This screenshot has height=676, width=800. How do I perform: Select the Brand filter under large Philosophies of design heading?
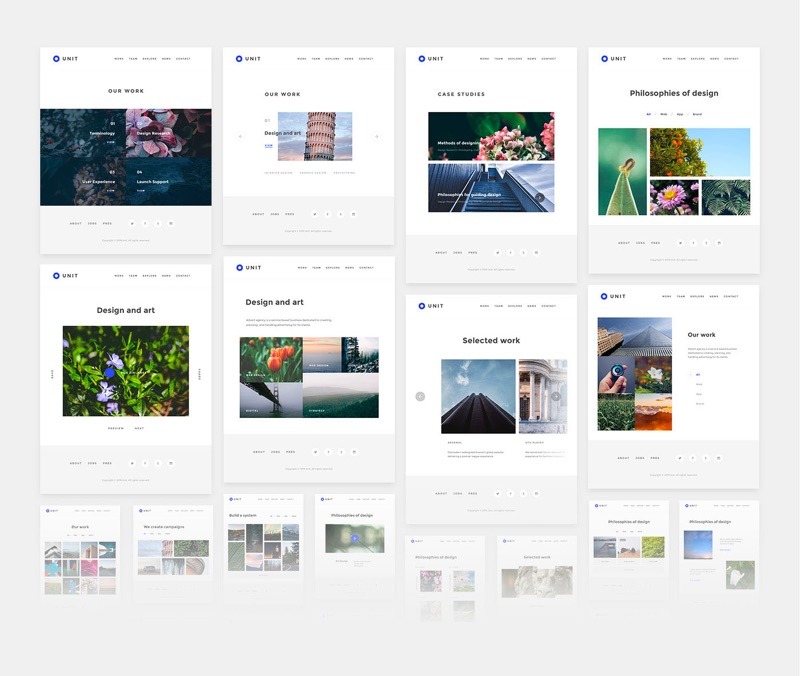tap(697, 114)
